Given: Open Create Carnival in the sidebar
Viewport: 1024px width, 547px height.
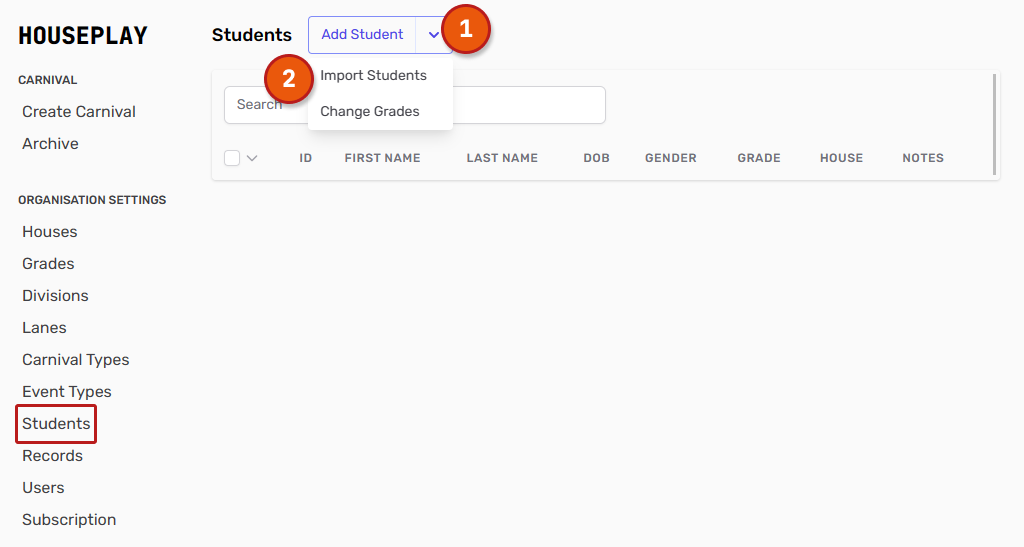Looking at the screenshot, I should pos(79,112).
